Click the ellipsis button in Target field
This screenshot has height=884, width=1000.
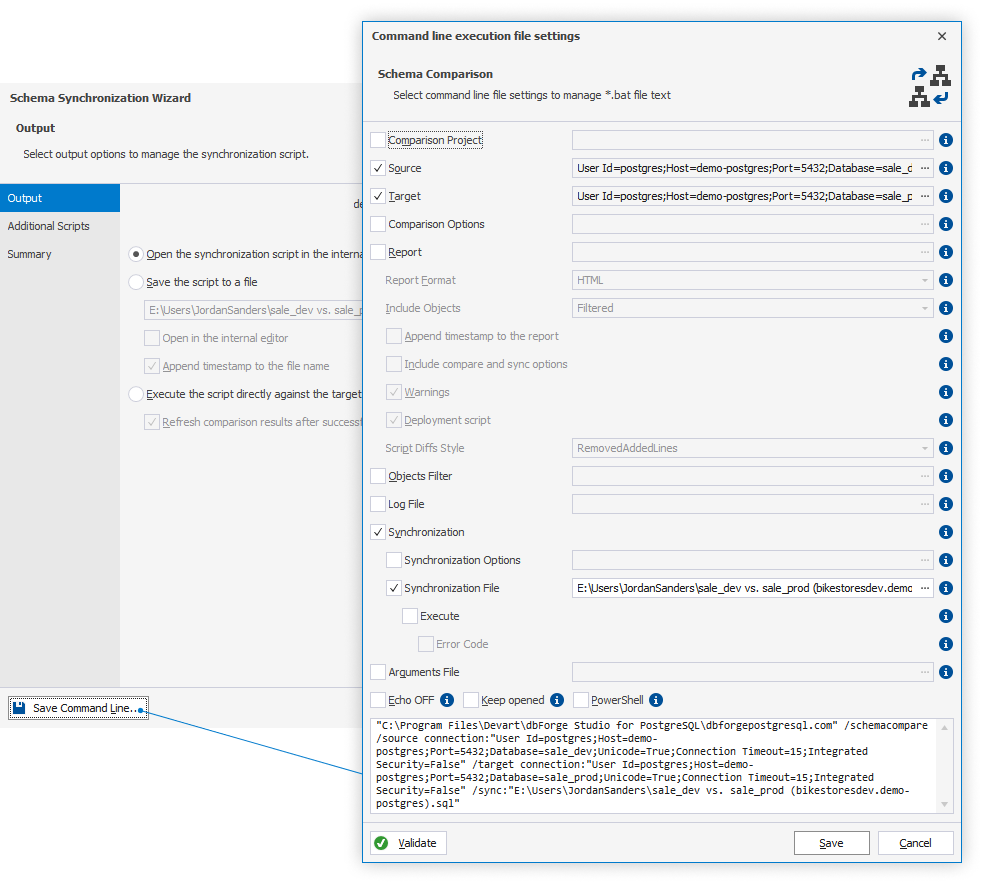coord(925,196)
